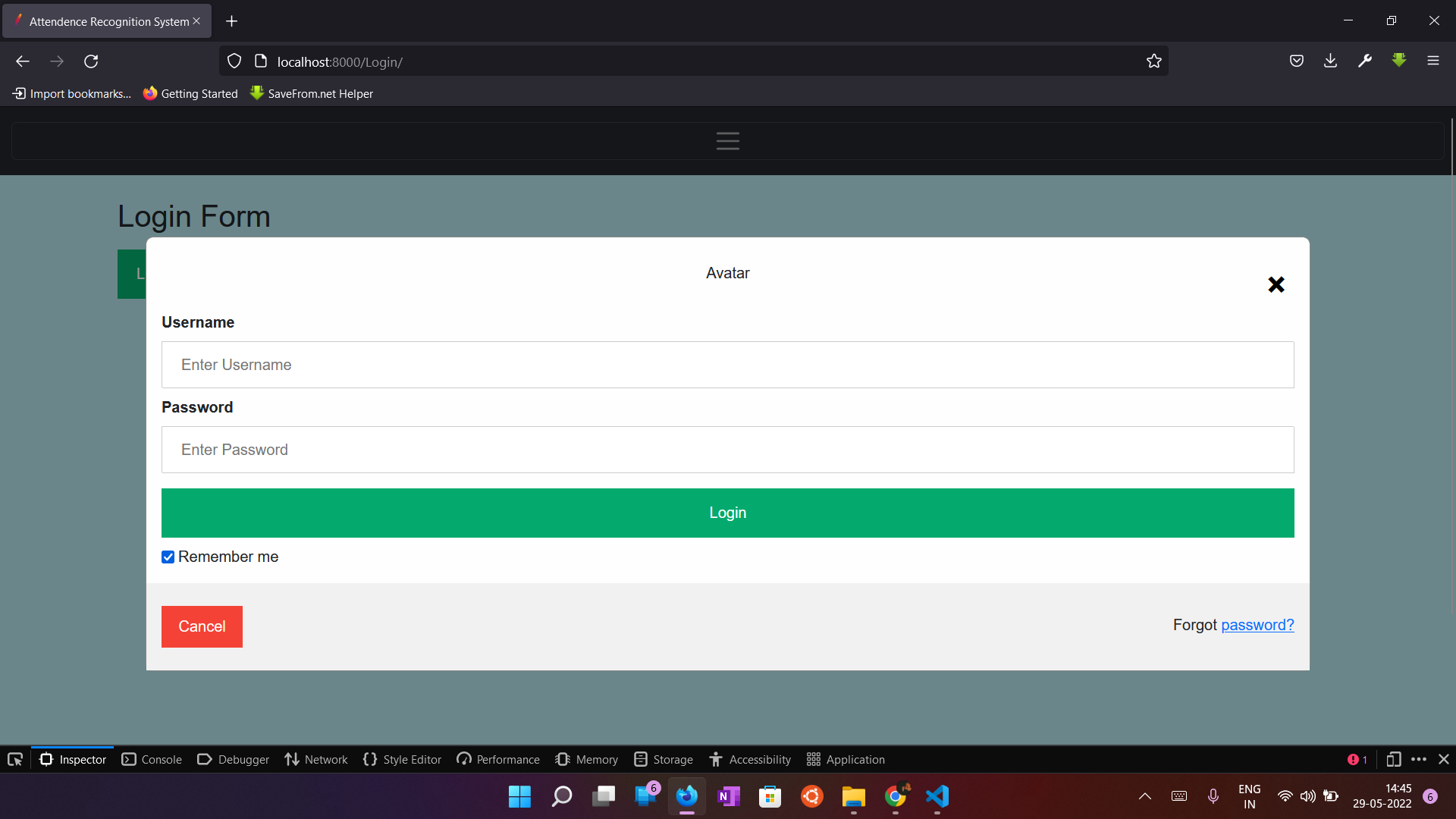
Task: Click the forgot password link
Action: 1257,625
